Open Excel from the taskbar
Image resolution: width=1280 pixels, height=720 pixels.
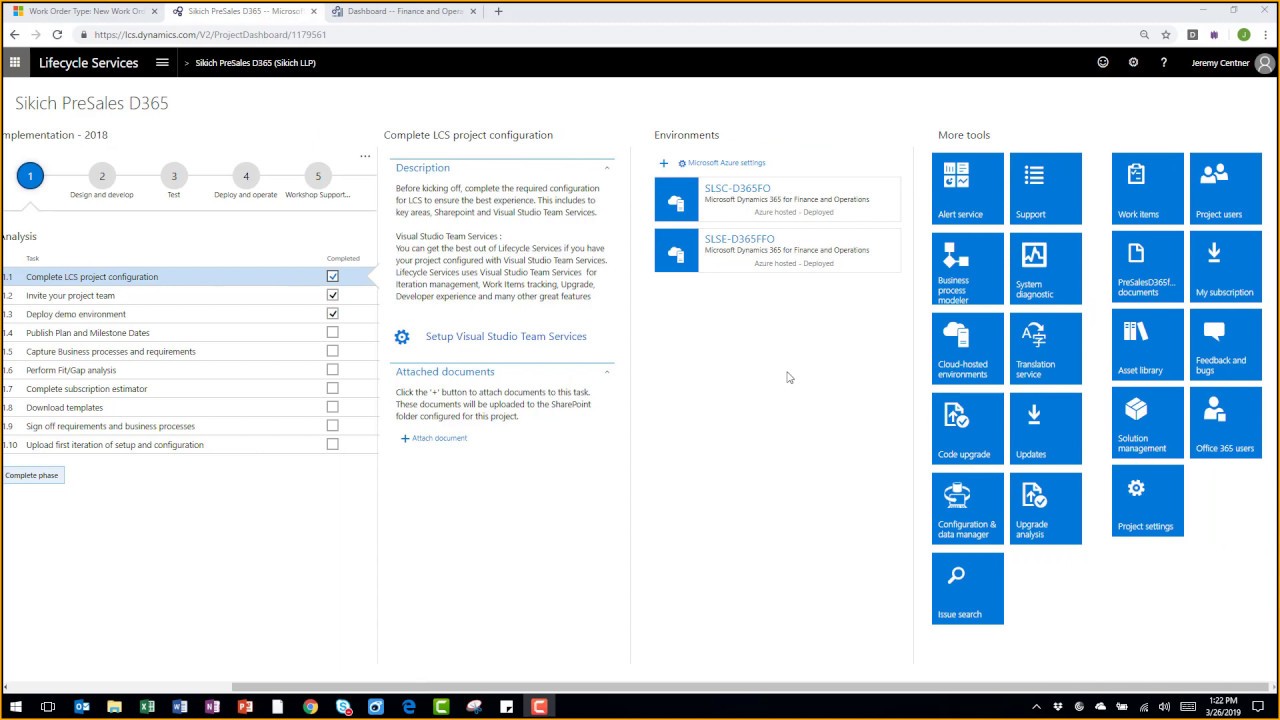pos(147,707)
